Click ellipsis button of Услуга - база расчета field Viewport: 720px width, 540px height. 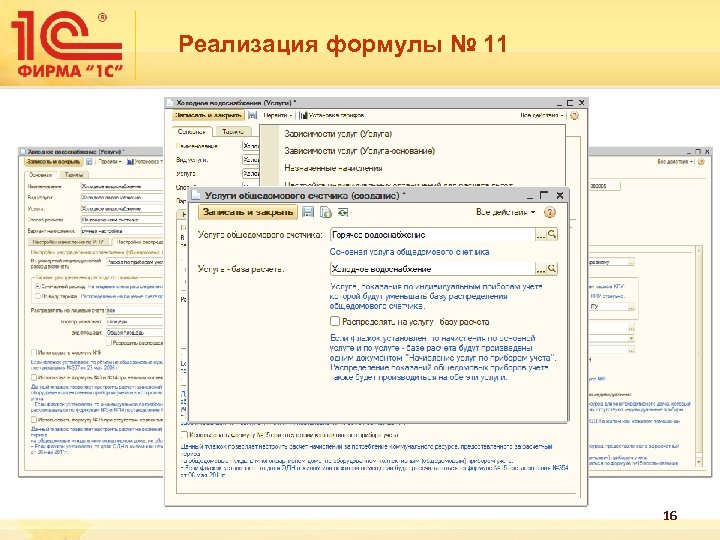[541, 269]
